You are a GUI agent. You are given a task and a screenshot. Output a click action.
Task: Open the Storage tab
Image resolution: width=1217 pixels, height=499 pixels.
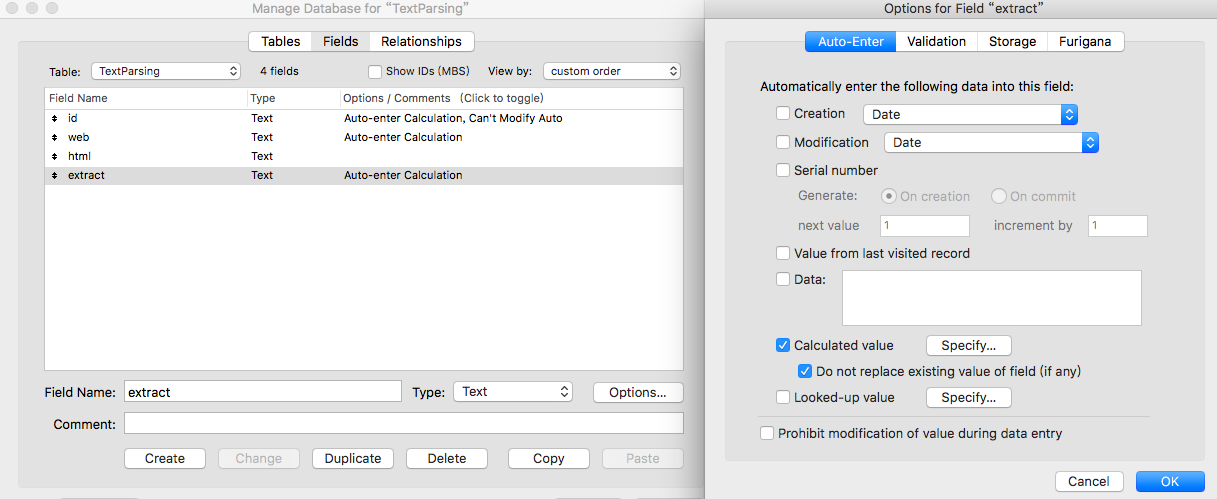point(1012,41)
